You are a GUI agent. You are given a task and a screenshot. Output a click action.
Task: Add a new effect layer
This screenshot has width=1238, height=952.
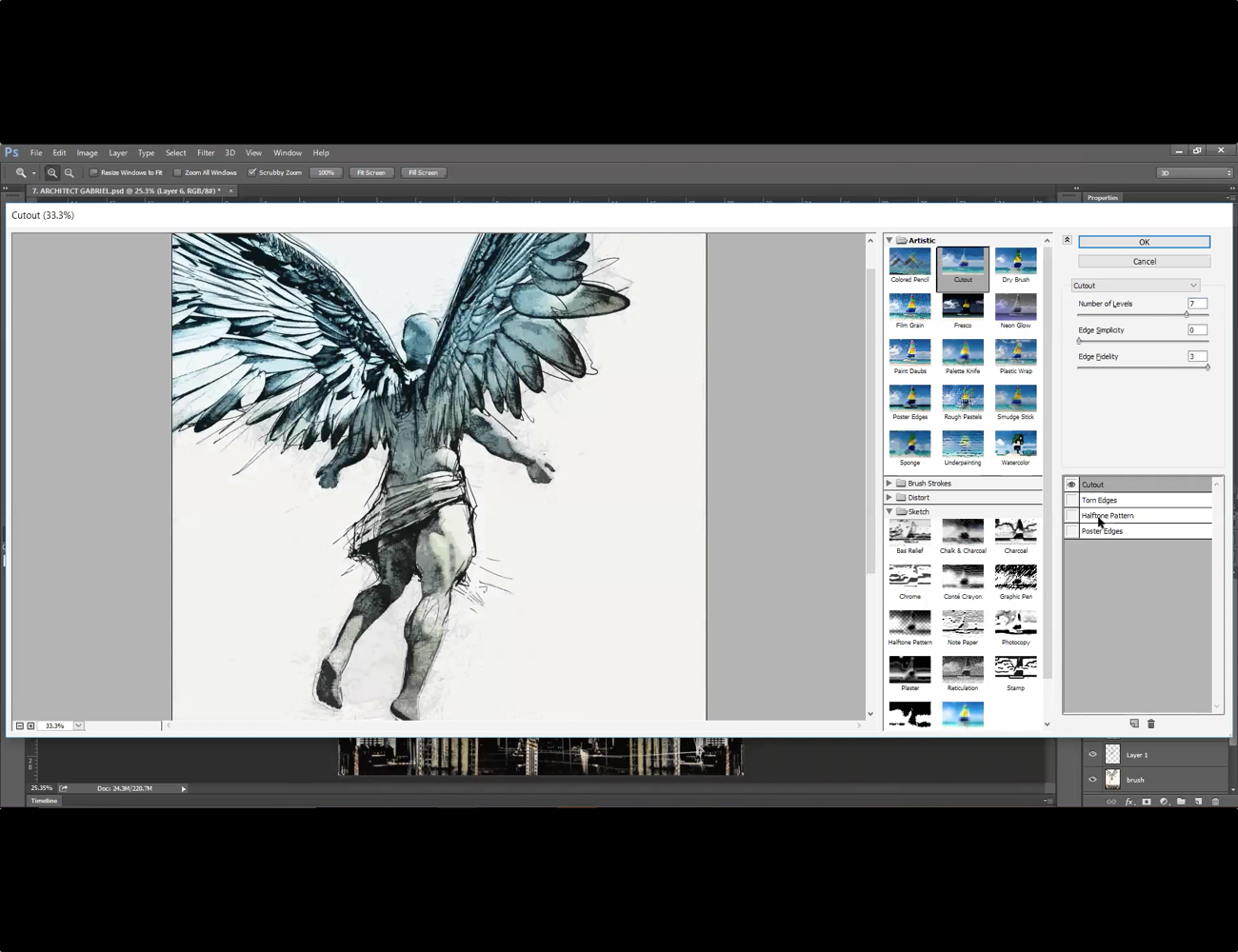pos(1134,724)
